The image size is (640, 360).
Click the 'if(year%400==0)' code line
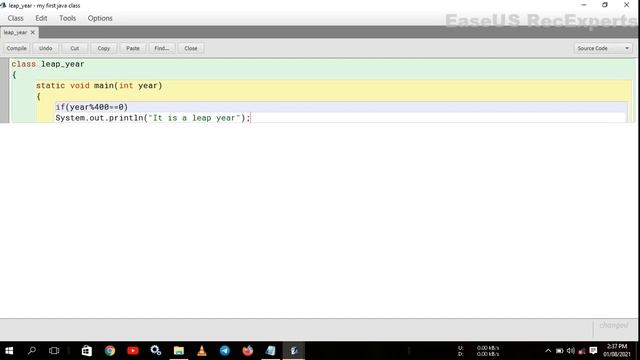click(91, 107)
